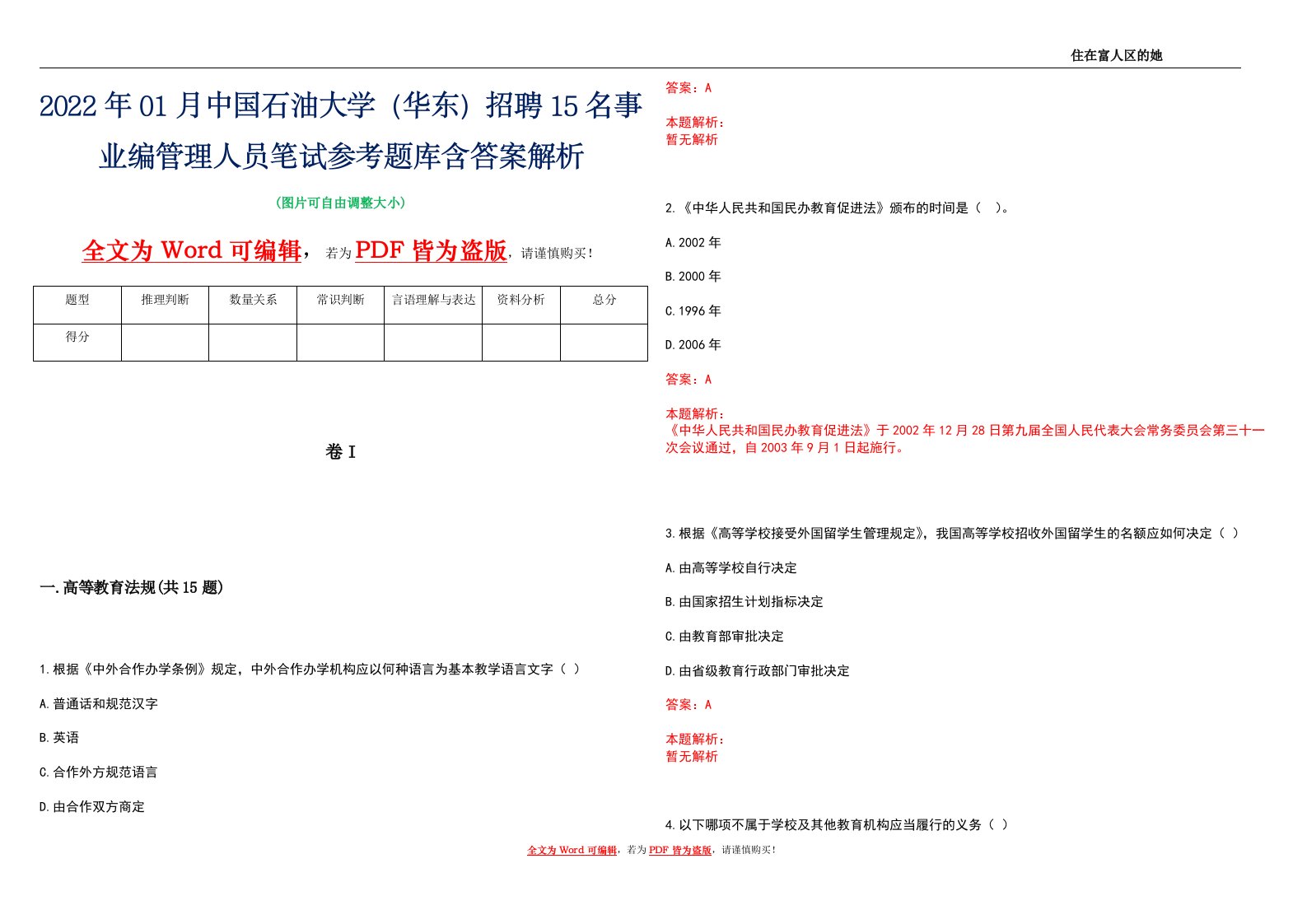Select option 'A.普通话和规范汉字'
Image resolution: width=1307 pixels, height=924 pixels.
pos(99,704)
